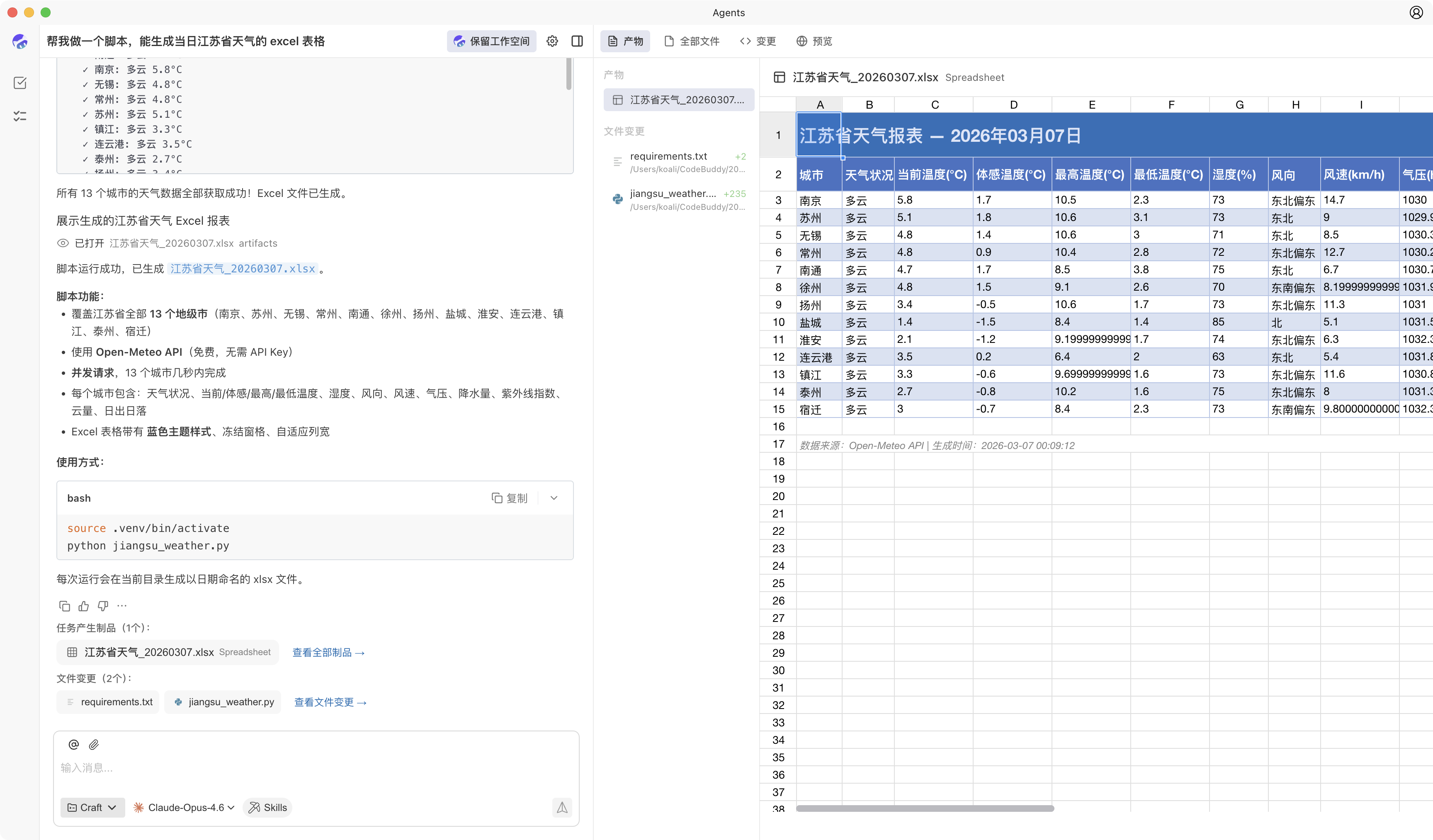The height and width of the screenshot is (840, 1433).
Task: Toggle the side panel layout icon
Action: [x=577, y=41]
